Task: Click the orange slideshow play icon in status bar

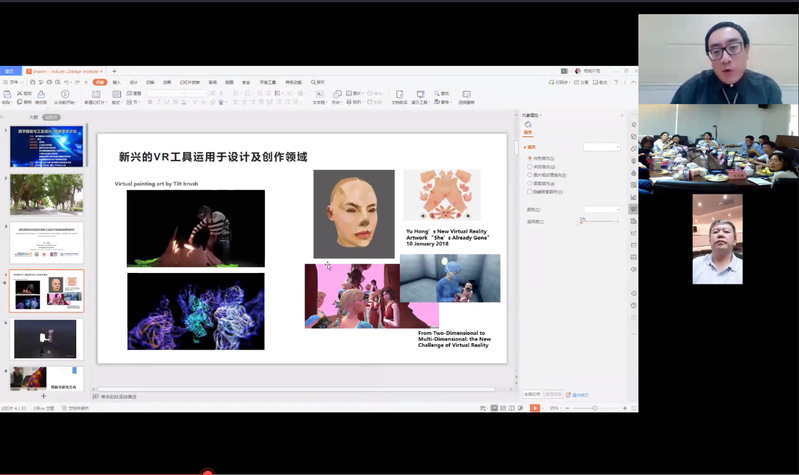Action: (x=535, y=408)
